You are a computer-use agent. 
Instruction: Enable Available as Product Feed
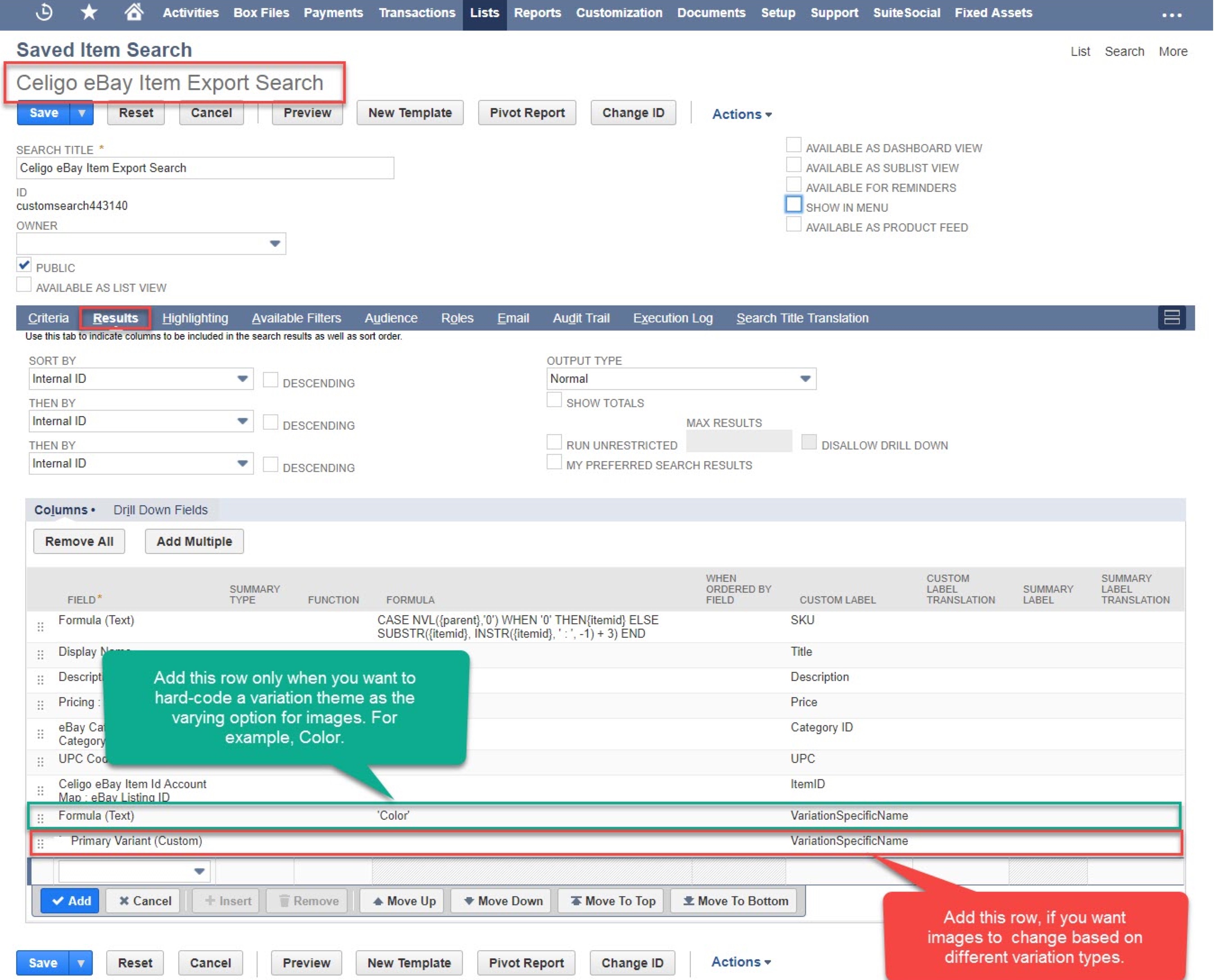point(793,224)
